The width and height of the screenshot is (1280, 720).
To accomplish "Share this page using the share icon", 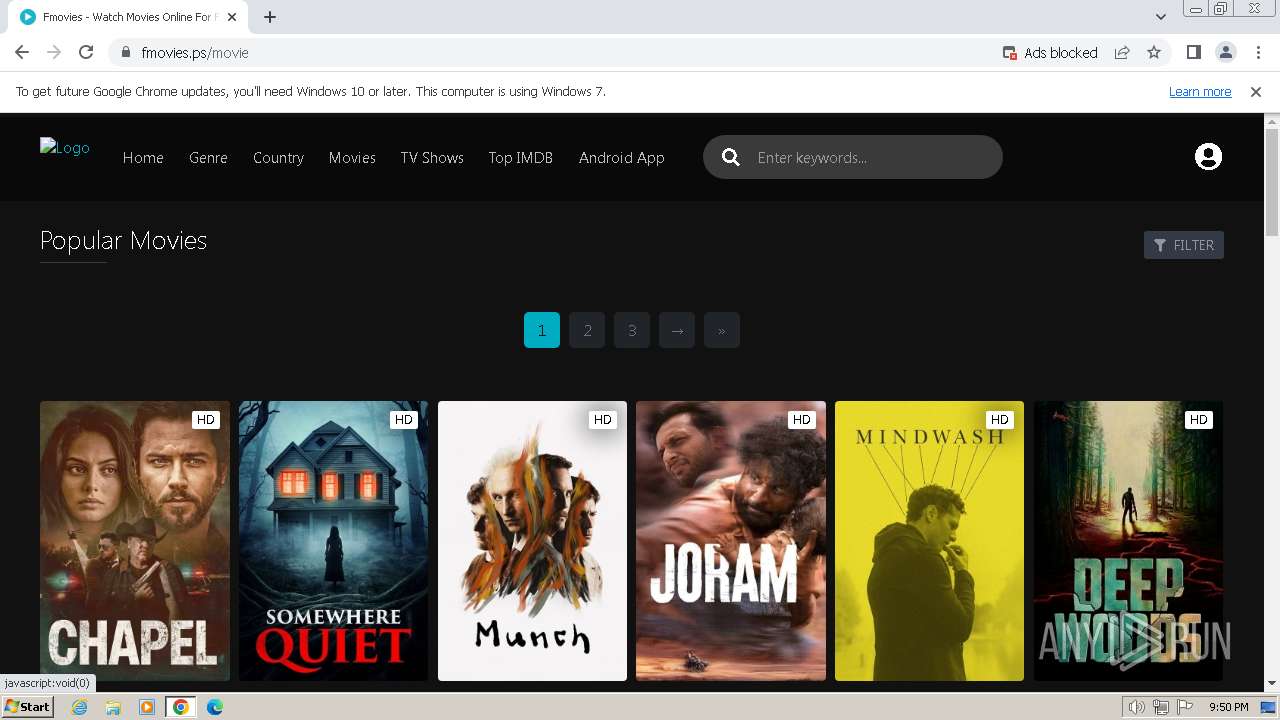I will (1122, 52).
